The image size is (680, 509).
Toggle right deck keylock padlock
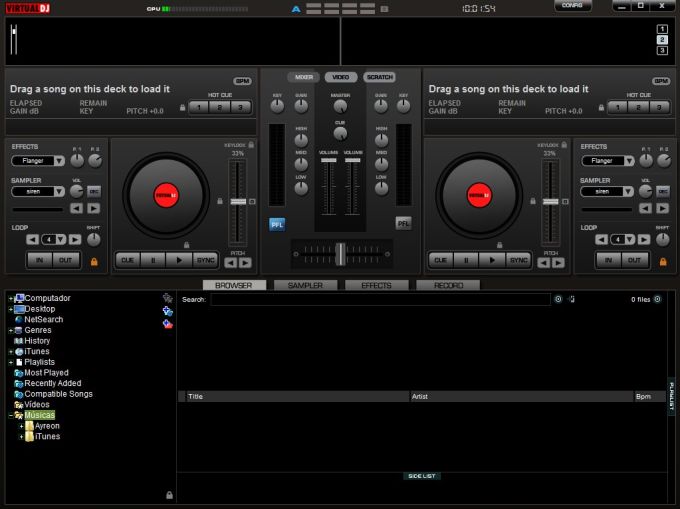click(x=564, y=145)
